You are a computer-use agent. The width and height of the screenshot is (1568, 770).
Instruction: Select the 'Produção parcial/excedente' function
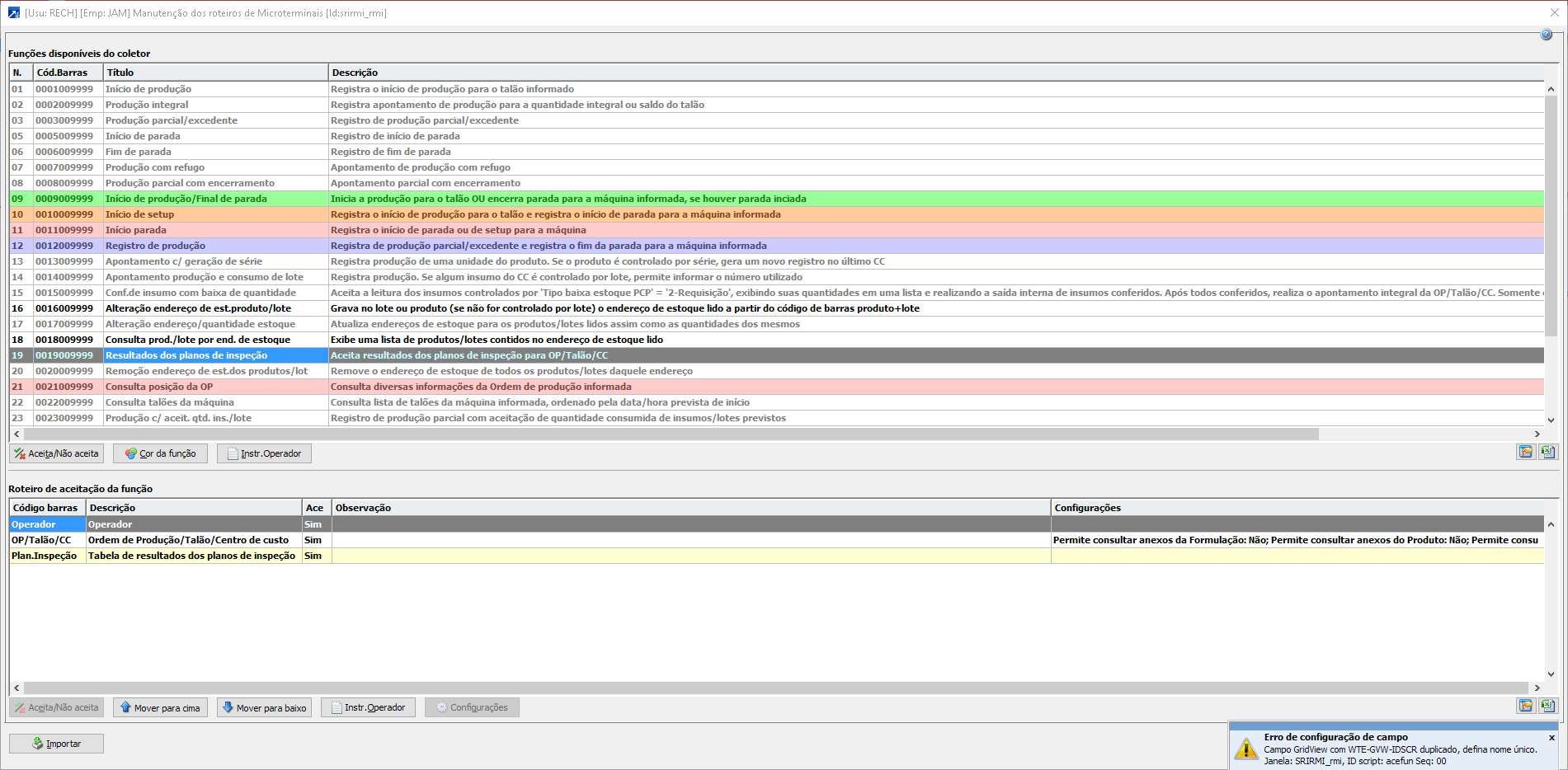tap(777, 120)
